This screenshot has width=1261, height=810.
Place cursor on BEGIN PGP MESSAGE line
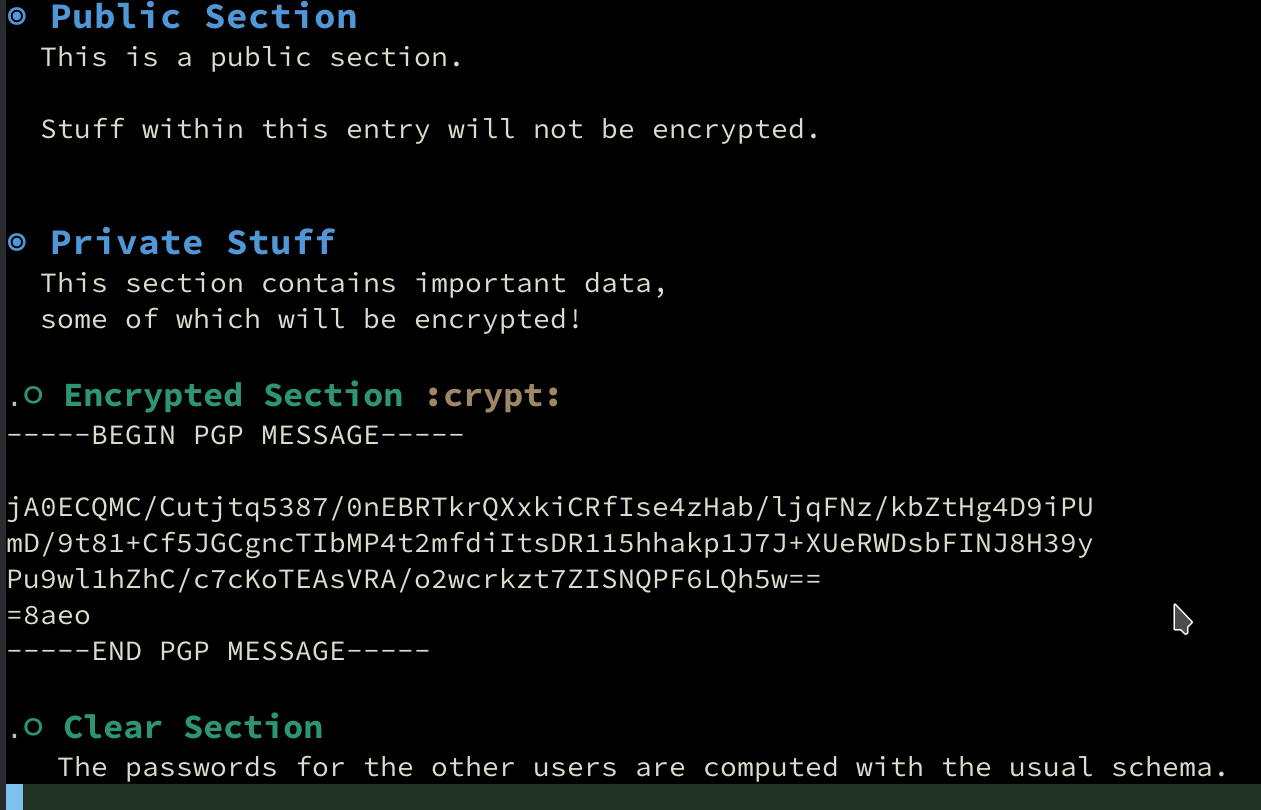235,436
